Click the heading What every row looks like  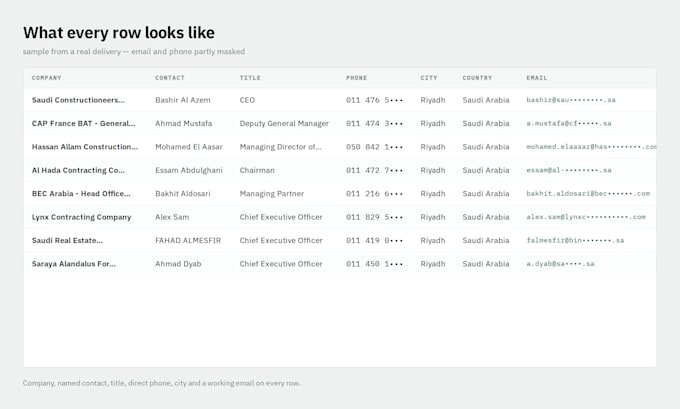[119, 33]
